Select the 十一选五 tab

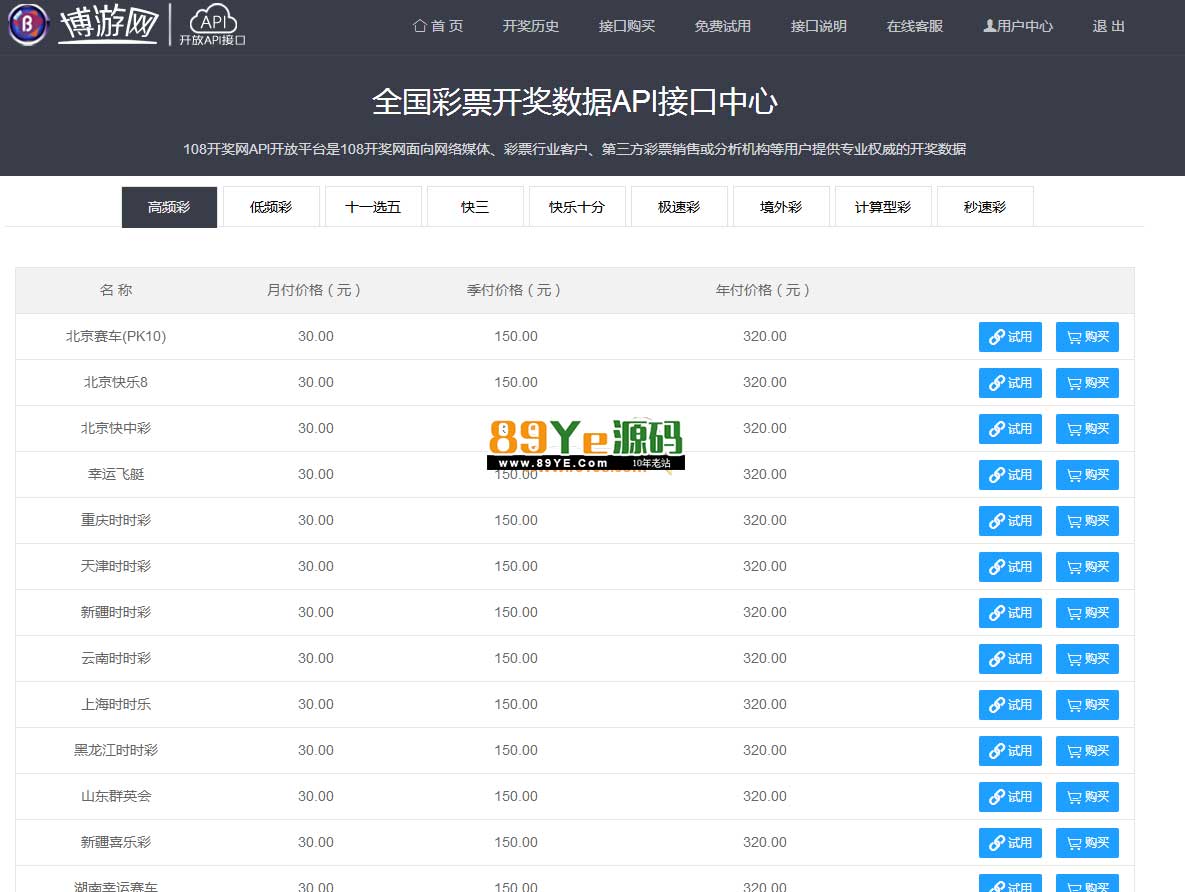click(373, 207)
